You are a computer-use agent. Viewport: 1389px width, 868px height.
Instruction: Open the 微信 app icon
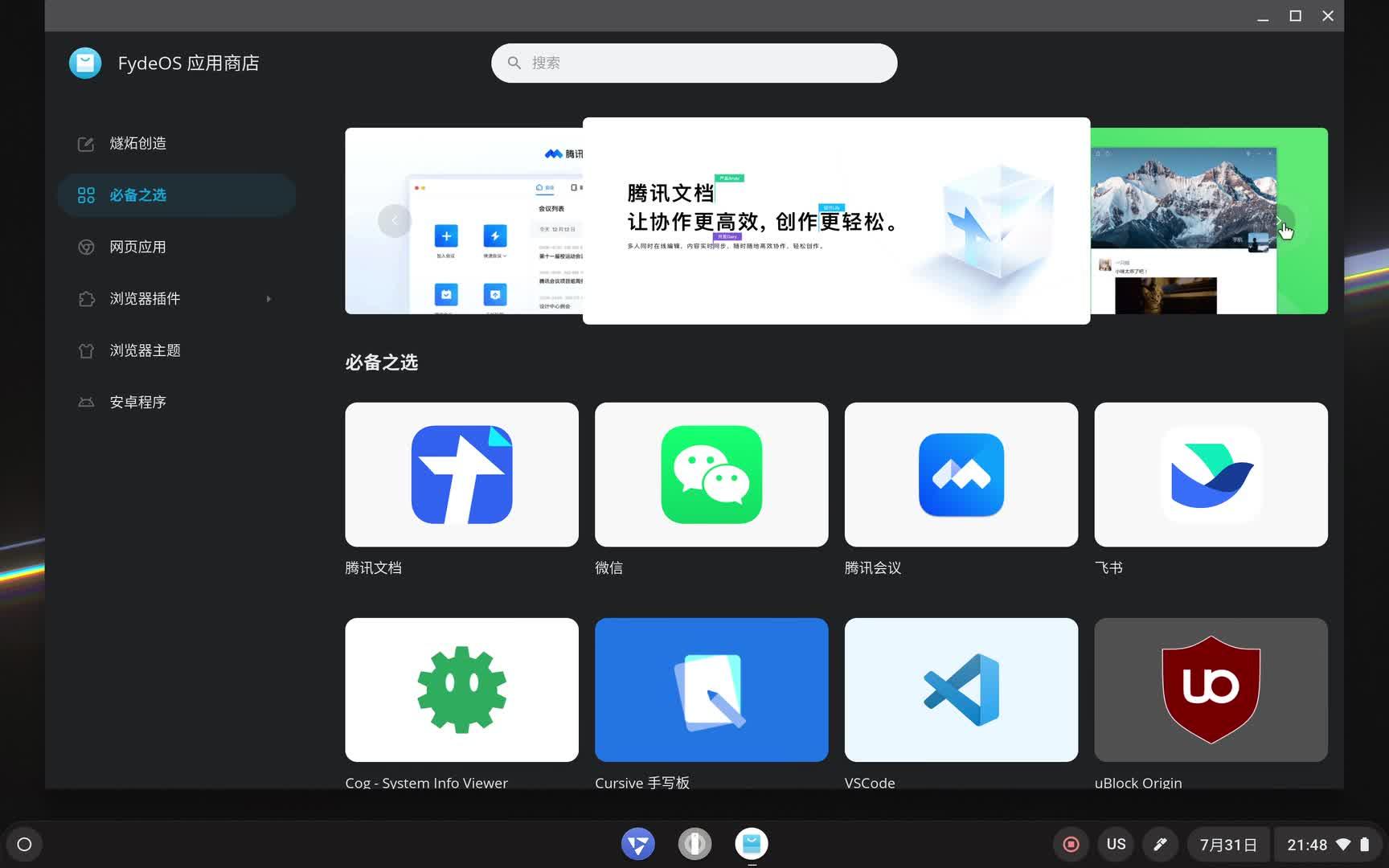[711, 474]
